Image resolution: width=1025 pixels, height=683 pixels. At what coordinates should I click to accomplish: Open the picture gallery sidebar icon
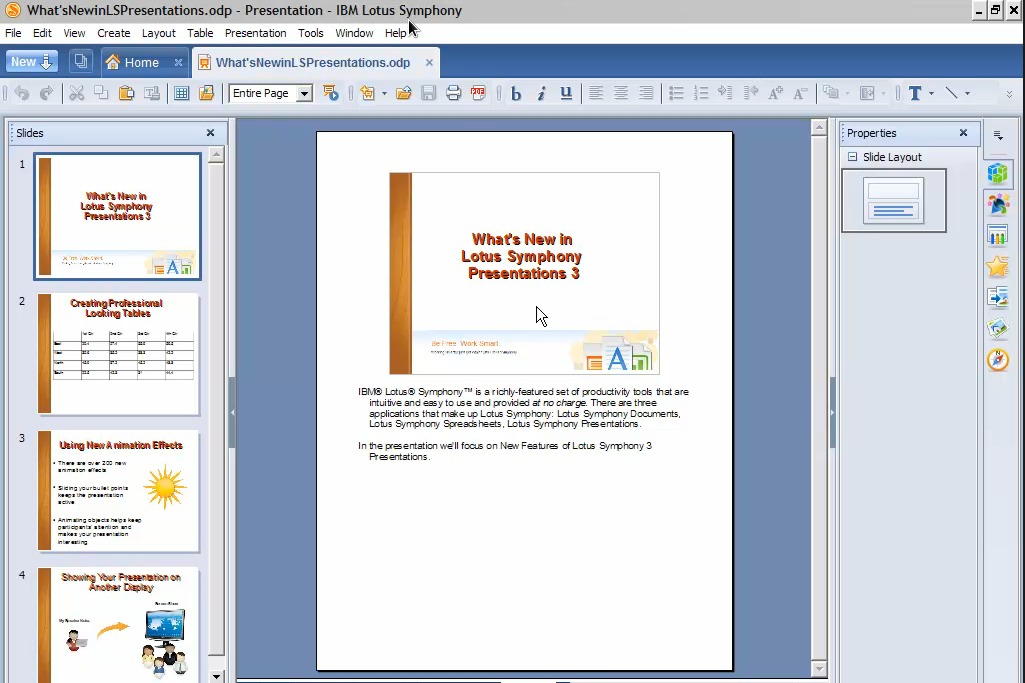tap(998, 328)
